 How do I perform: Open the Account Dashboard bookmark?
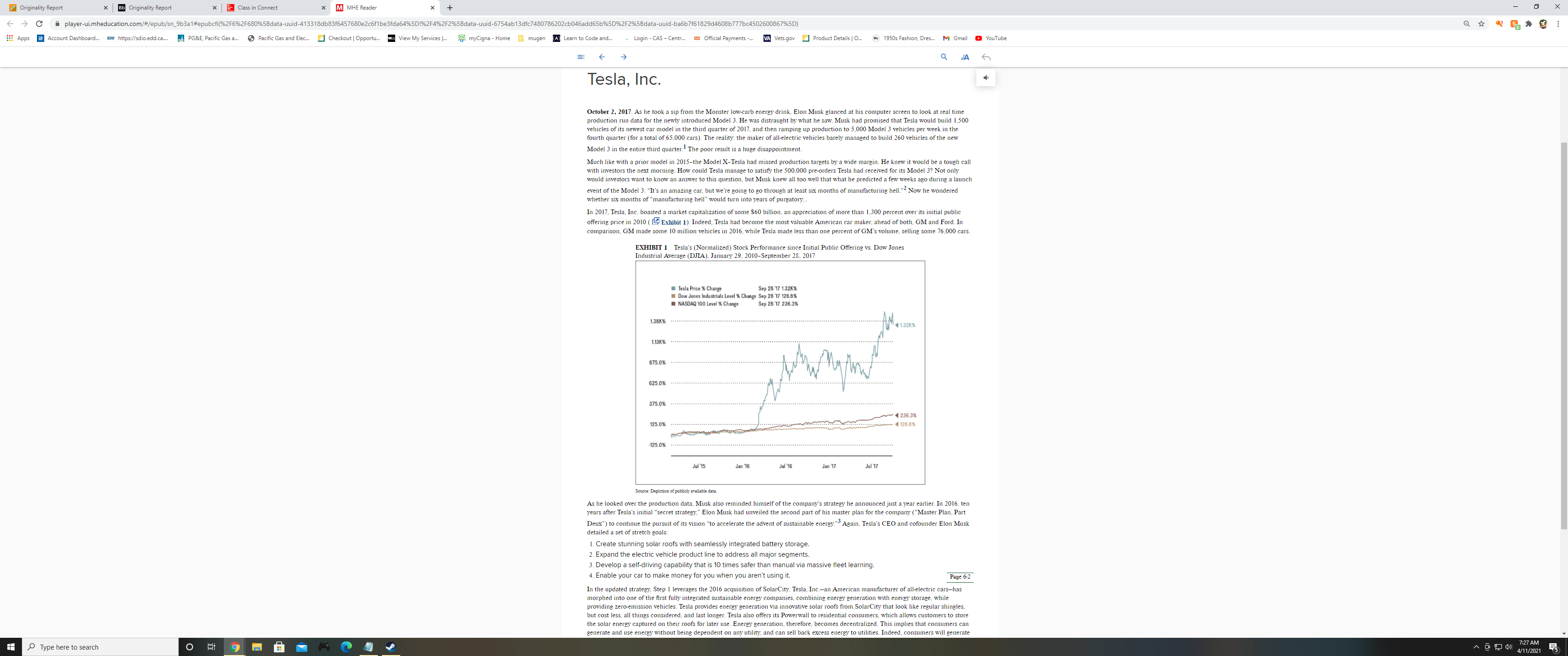67,38
